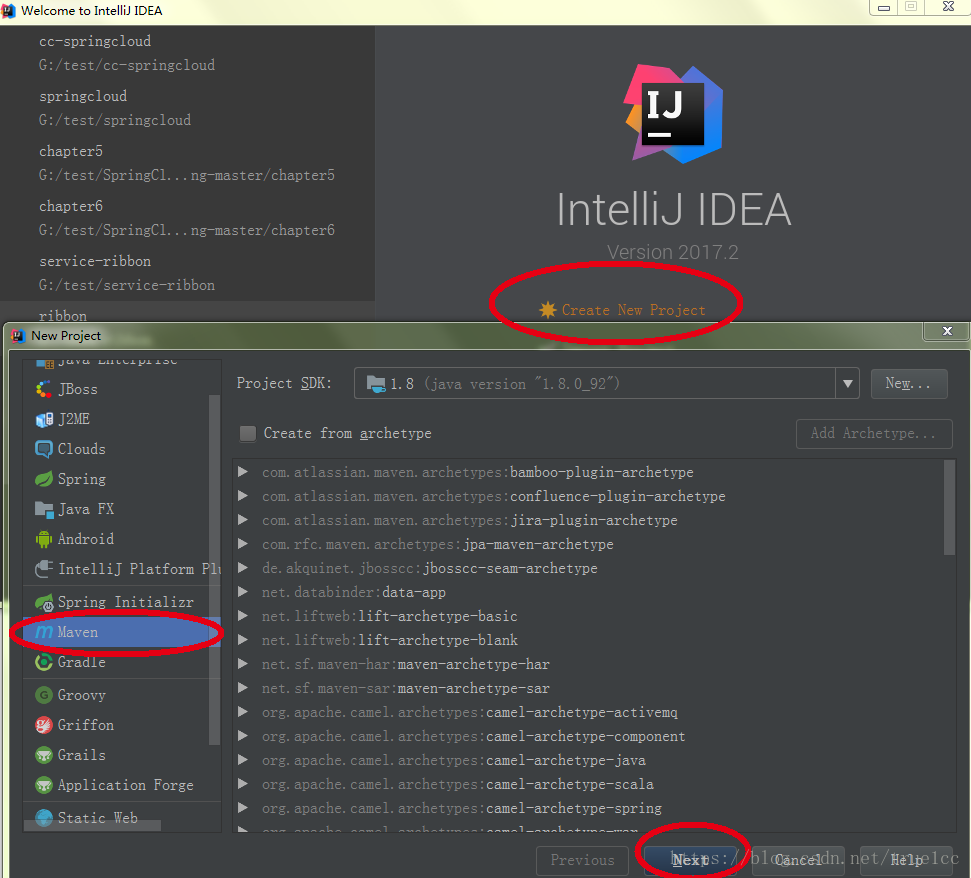Click the Griffon icon

(x=44, y=725)
